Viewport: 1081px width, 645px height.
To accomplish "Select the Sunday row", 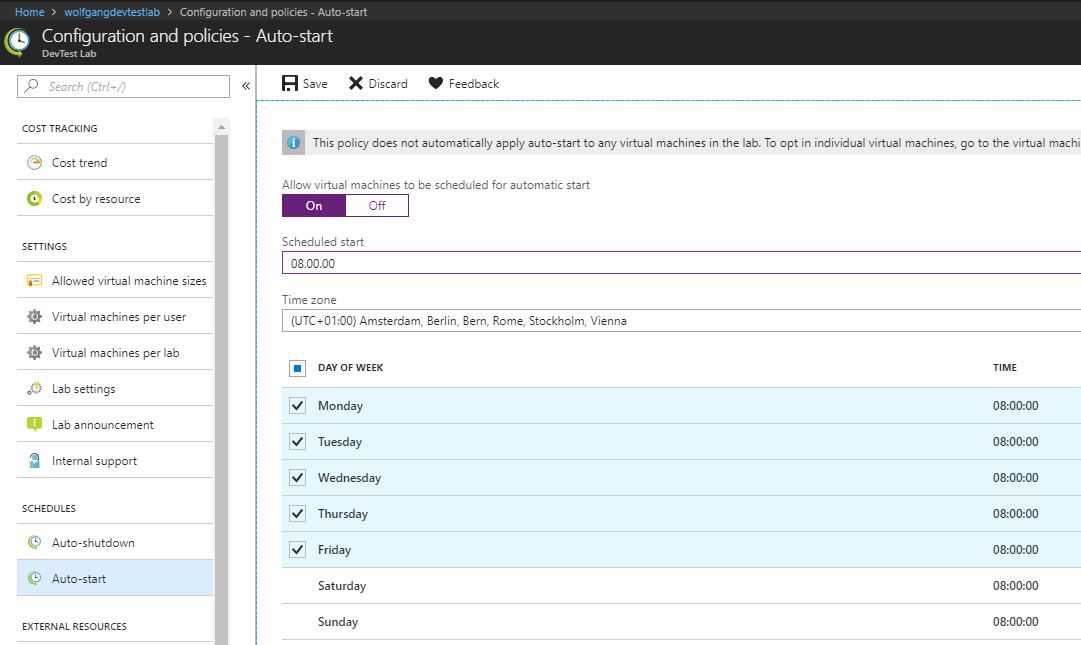I will click(681, 622).
